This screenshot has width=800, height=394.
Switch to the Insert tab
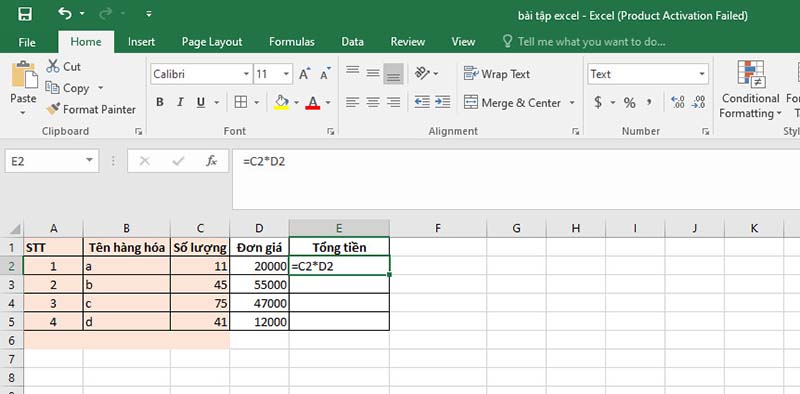141,42
